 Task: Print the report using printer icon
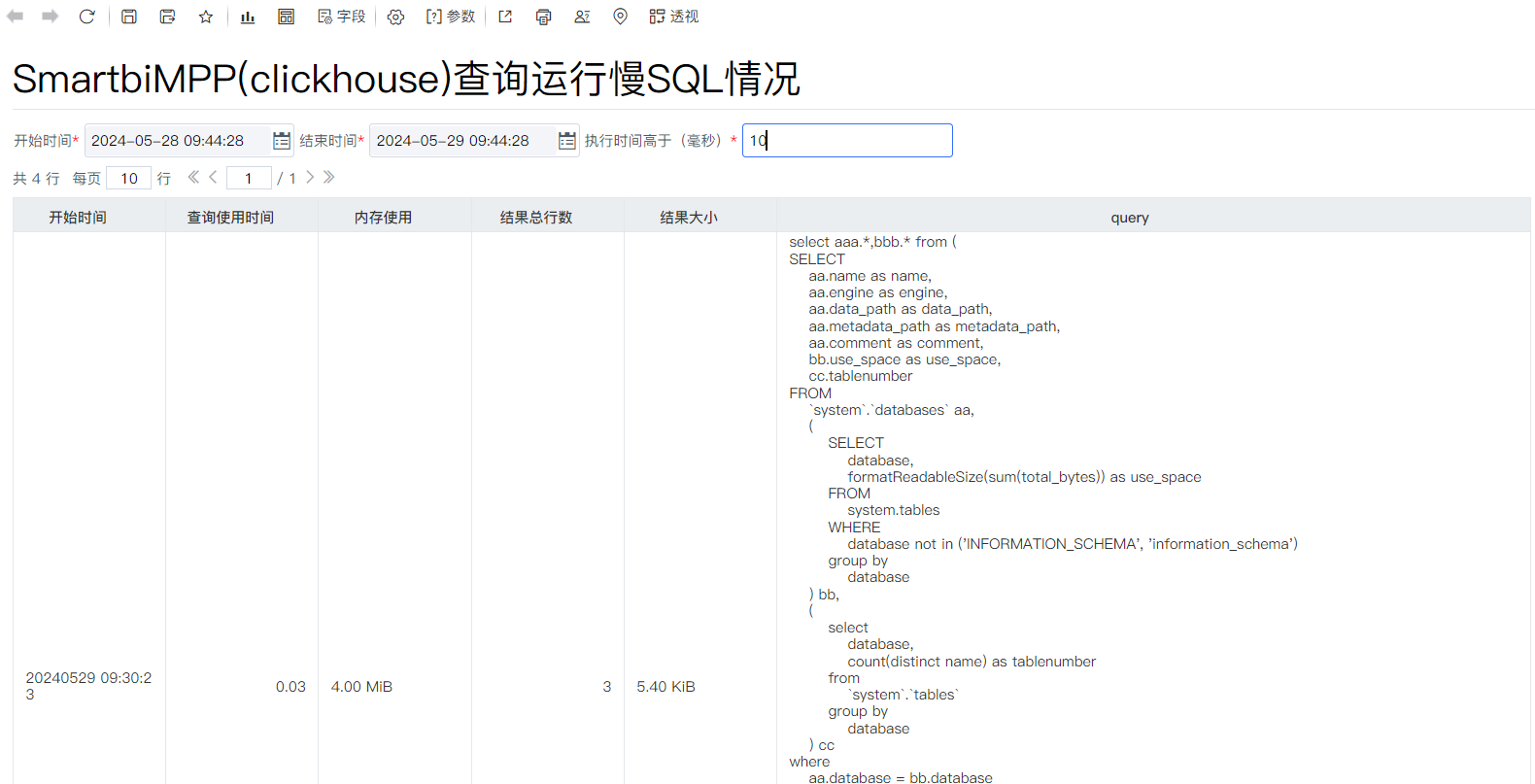pyautogui.click(x=543, y=17)
